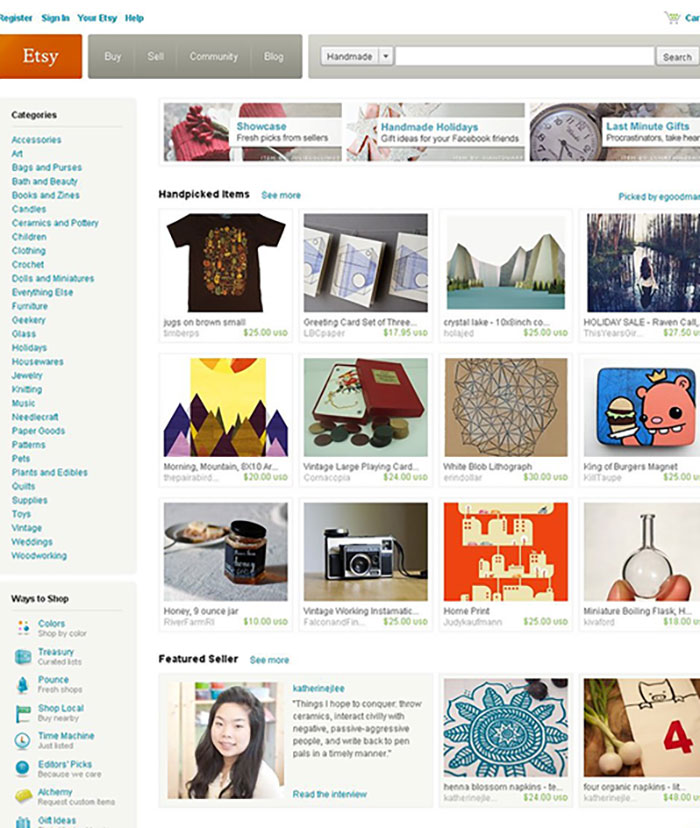Click the Treasury curated lists icon
This screenshot has height=828, width=700.
[x=23, y=656]
